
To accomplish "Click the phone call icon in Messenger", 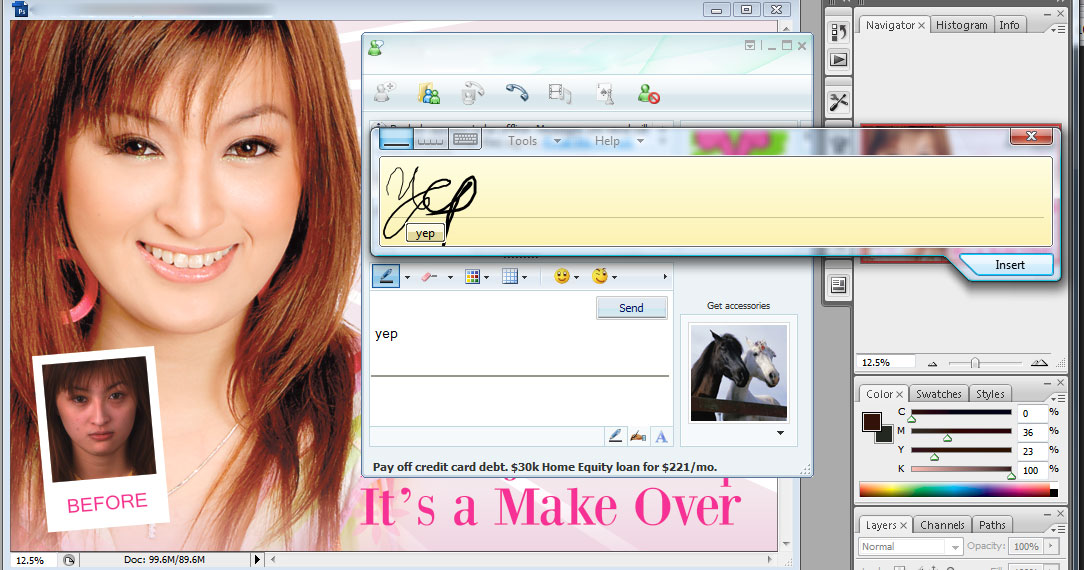I will click(516, 92).
